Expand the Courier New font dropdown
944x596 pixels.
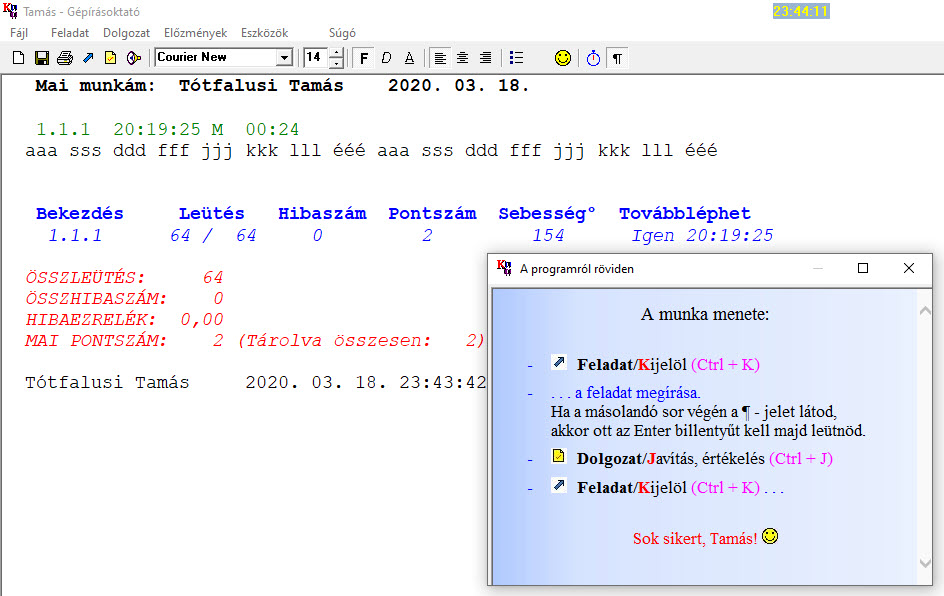284,58
